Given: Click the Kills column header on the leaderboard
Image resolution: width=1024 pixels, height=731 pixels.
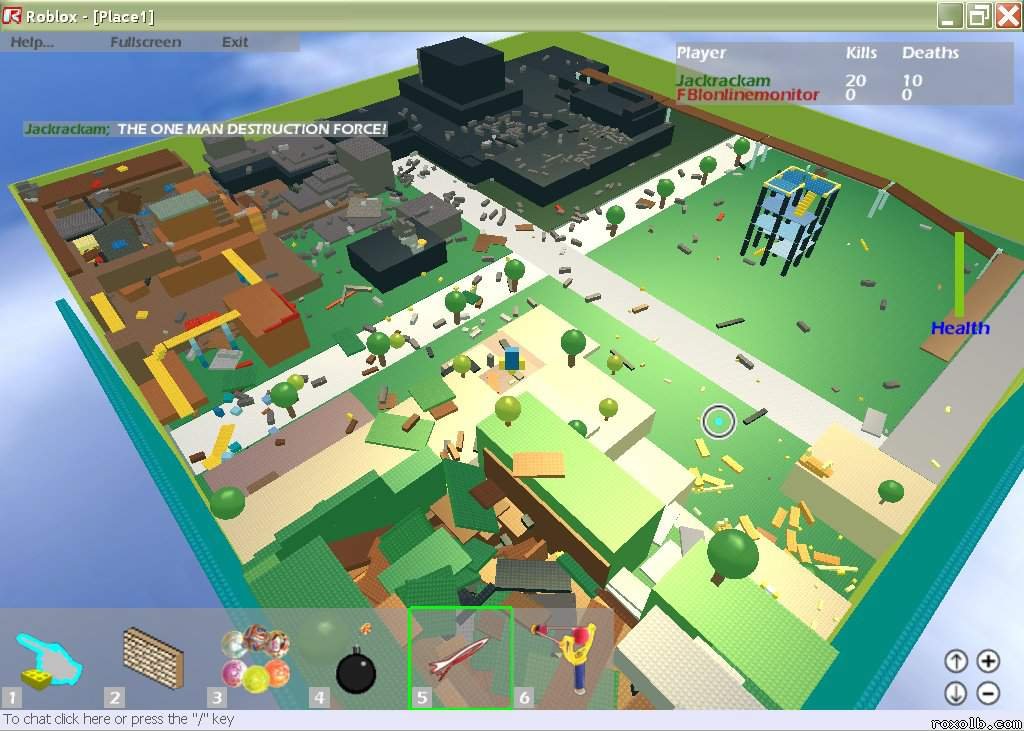Looking at the screenshot, I should point(861,53).
